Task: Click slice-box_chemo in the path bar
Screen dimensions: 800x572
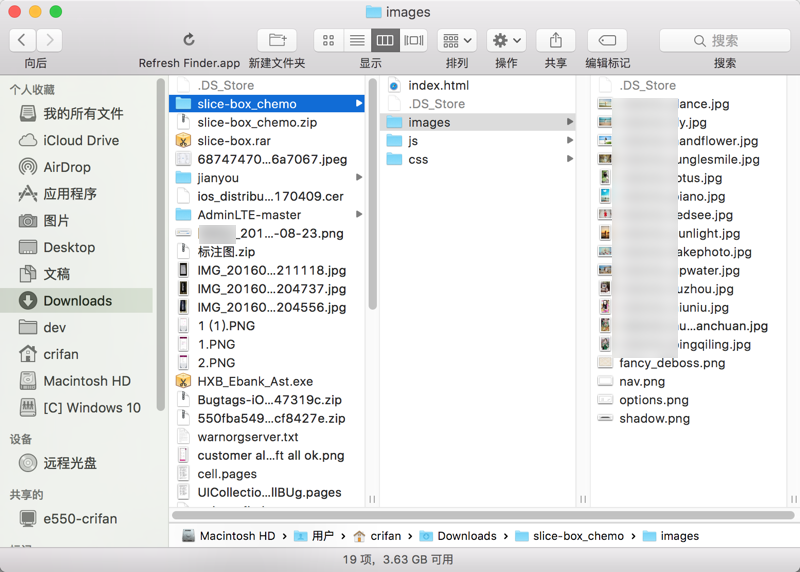Action: click(x=570, y=536)
